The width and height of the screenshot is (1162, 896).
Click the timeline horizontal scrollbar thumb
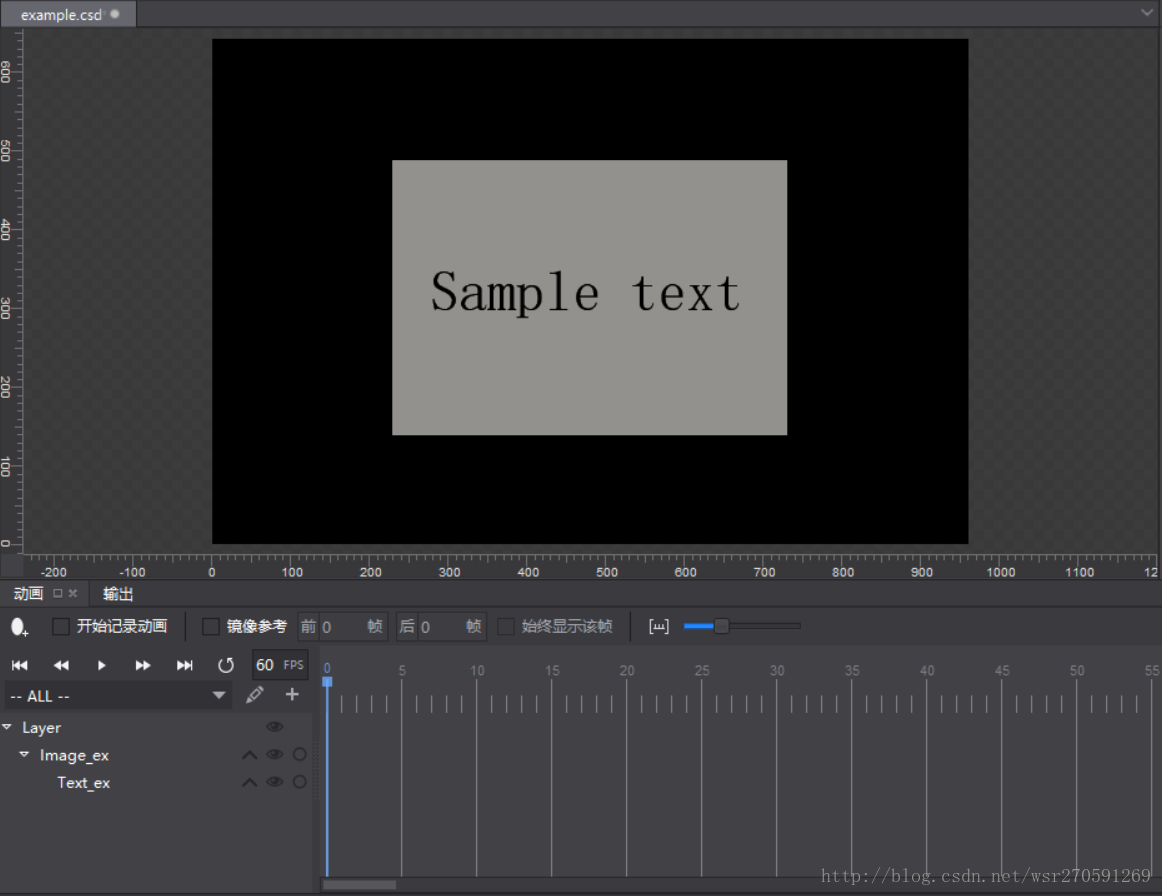[359, 885]
